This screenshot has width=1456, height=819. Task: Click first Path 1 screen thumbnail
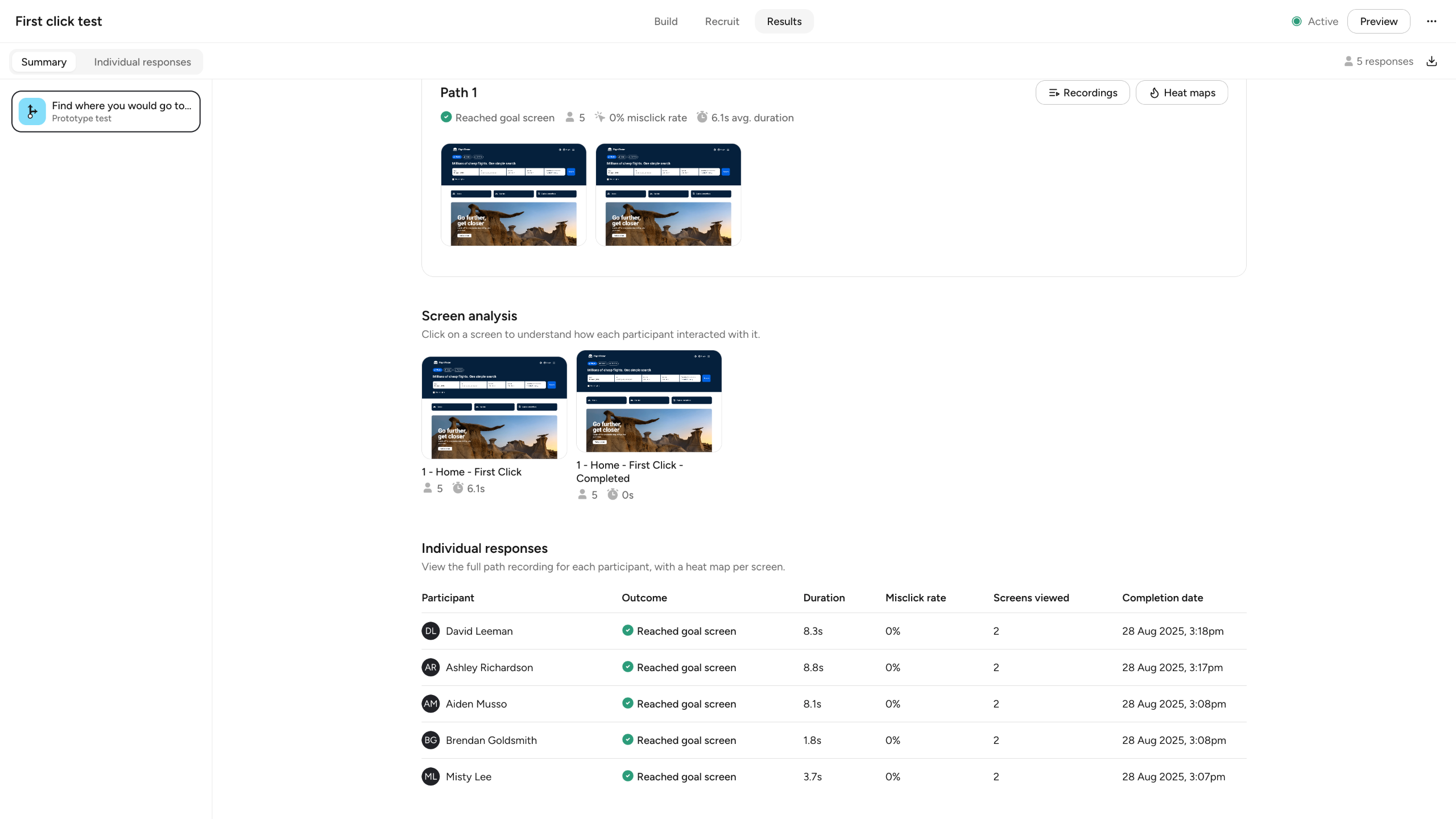[513, 195]
